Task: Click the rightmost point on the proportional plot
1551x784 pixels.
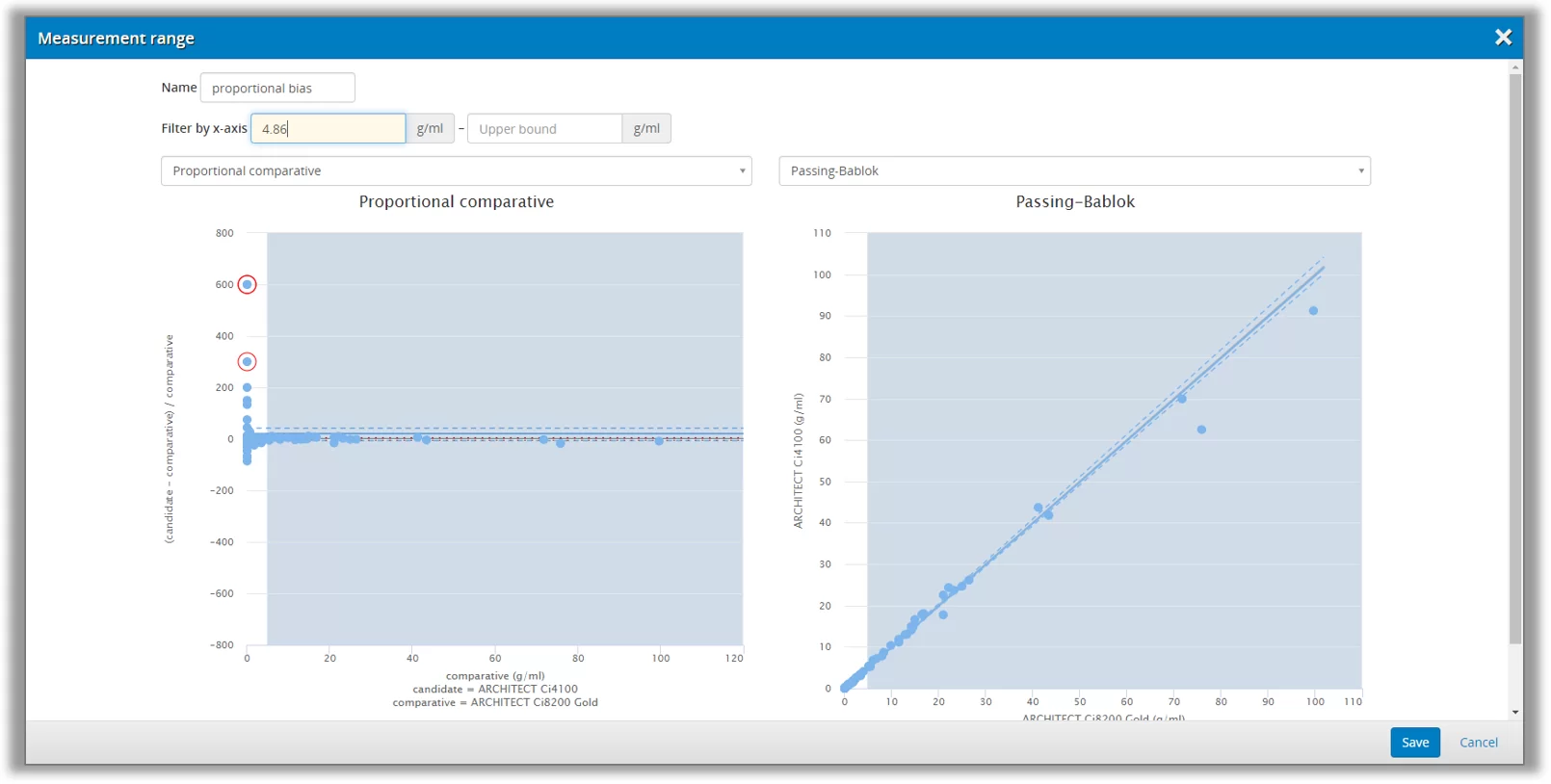Action: click(659, 441)
